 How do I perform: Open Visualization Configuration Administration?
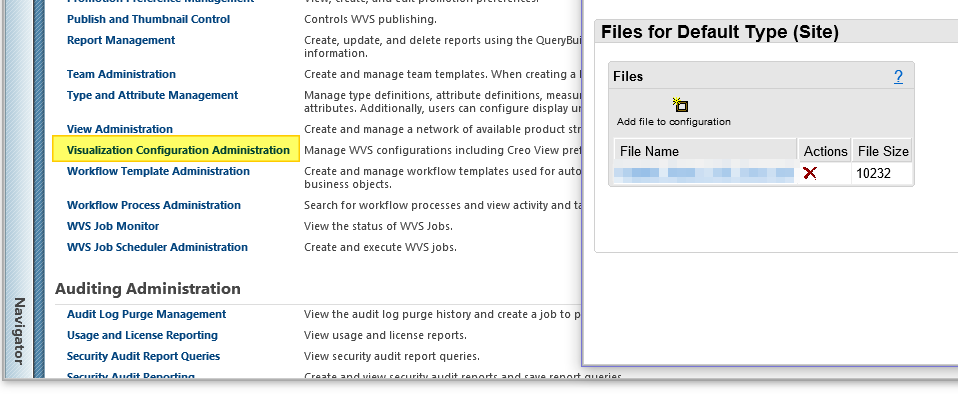point(178,150)
